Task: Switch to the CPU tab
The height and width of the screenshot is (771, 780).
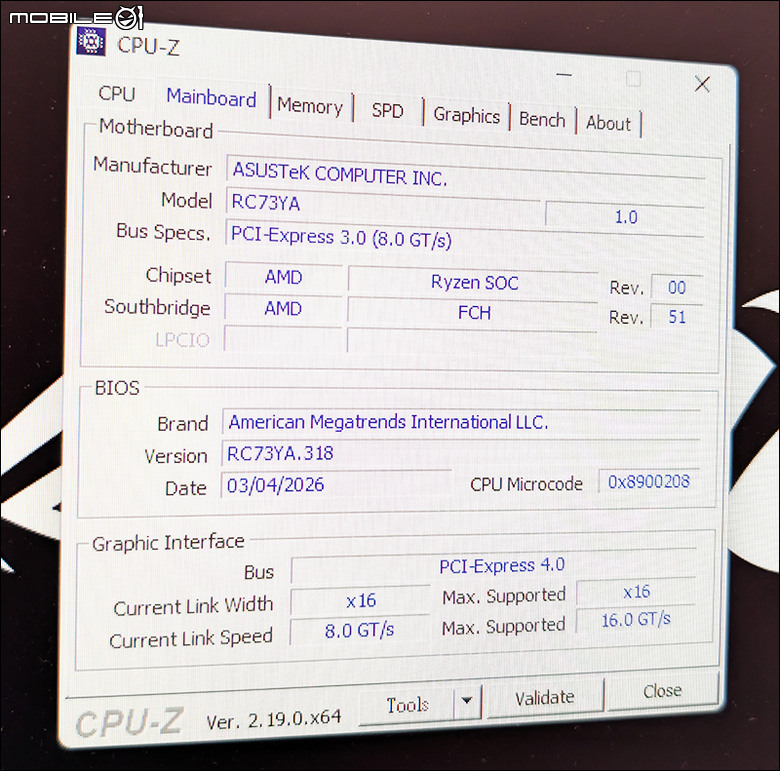Action: [x=117, y=94]
